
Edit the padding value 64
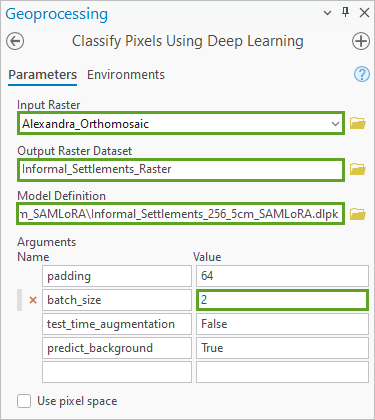(282, 276)
